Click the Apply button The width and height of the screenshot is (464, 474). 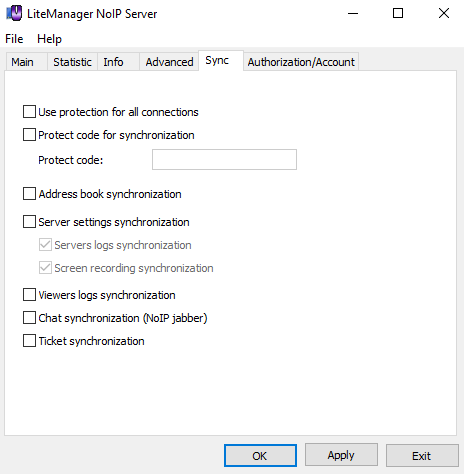click(x=341, y=455)
